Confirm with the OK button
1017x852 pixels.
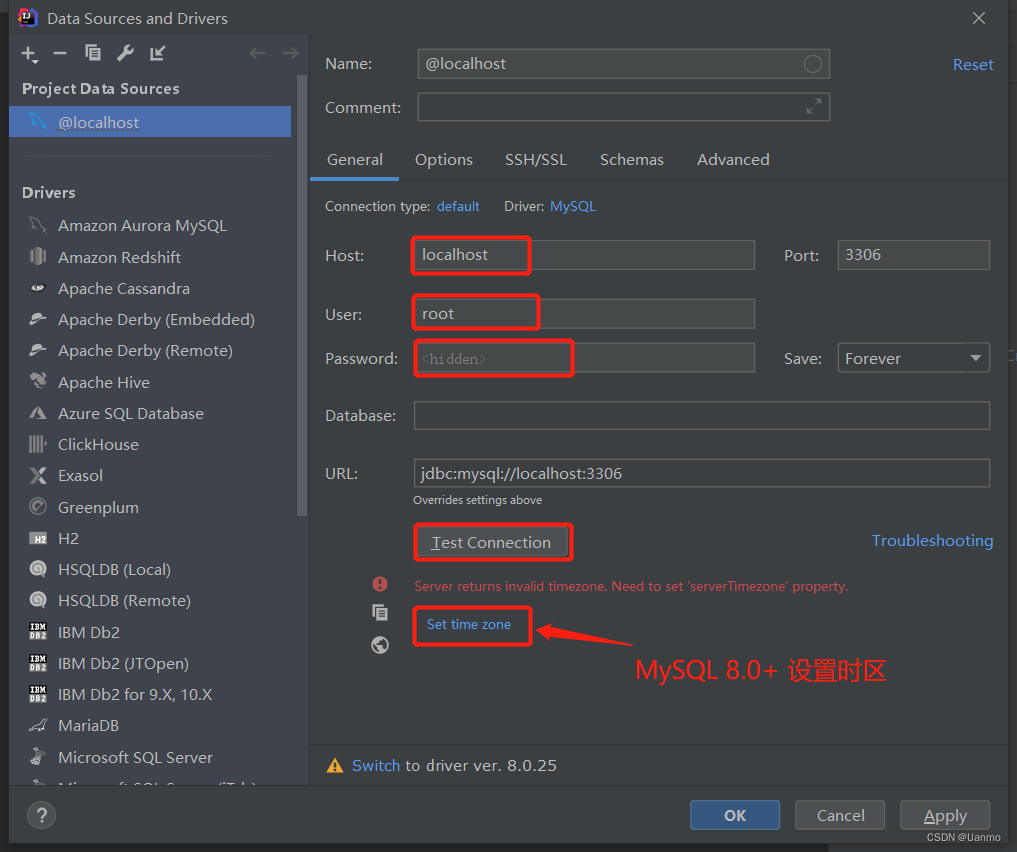point(735,815)
